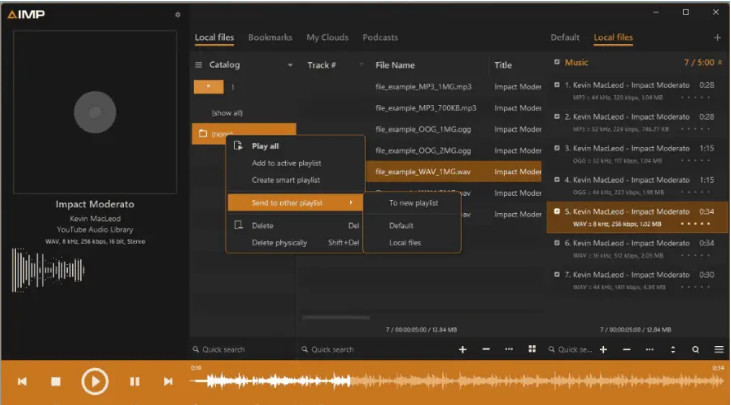The image size is (731, 405).
Task: Click Play all icon in context menu
Action: (x=238, y=146)
